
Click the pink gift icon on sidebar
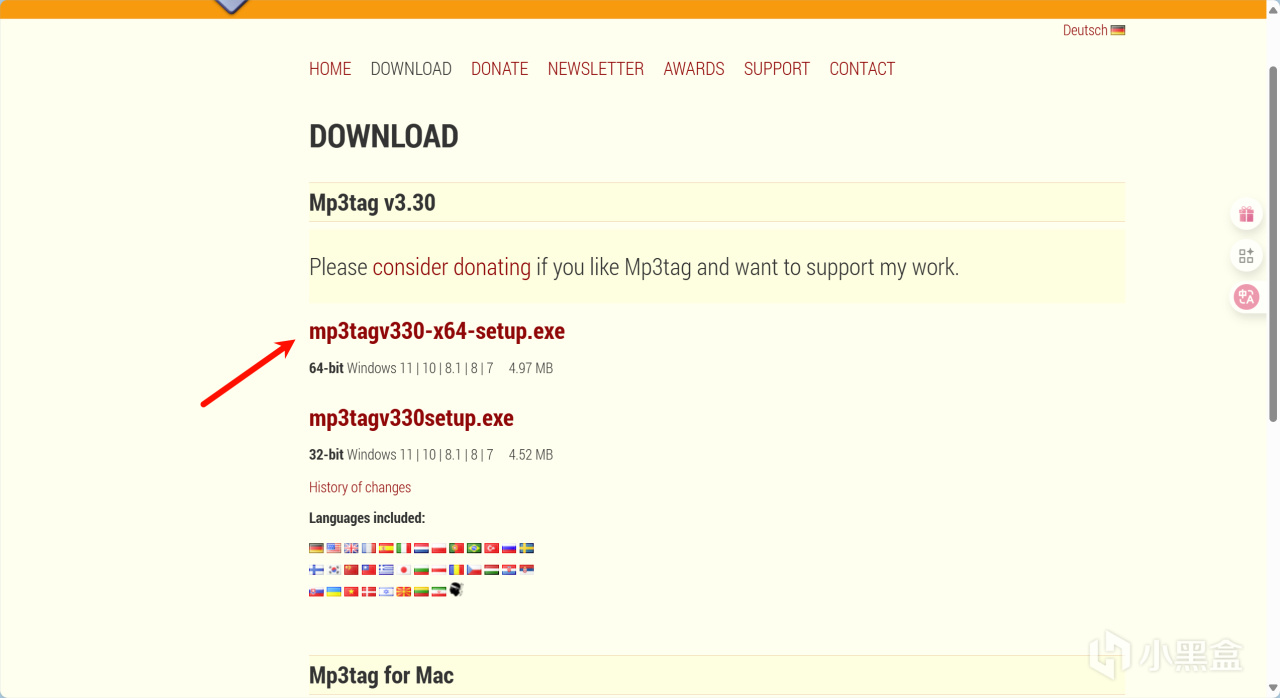1246,214
